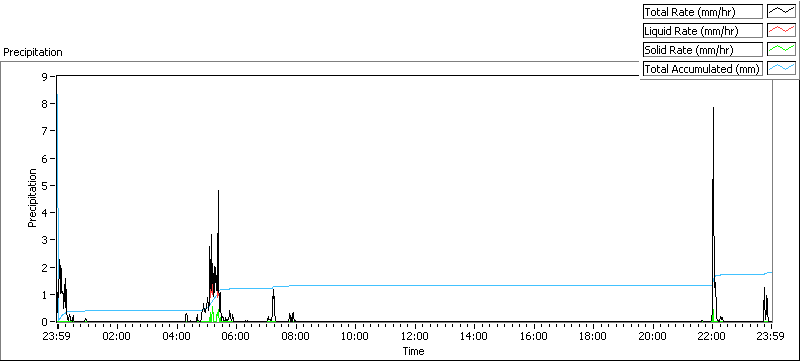Click the Liquid Rate red line swatch
The width and height of the screenshot is (800, 361).
(x=781, y=31)
